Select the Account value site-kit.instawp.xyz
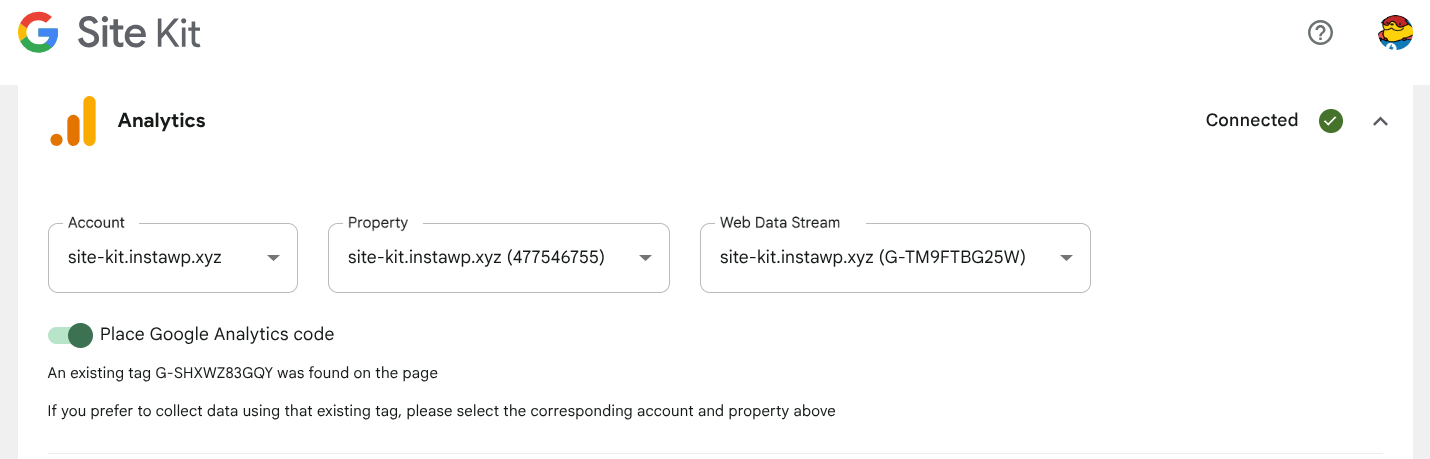The width and height of the screenshot is (1430, 459). pyautogui.click(x=145, y=258)
